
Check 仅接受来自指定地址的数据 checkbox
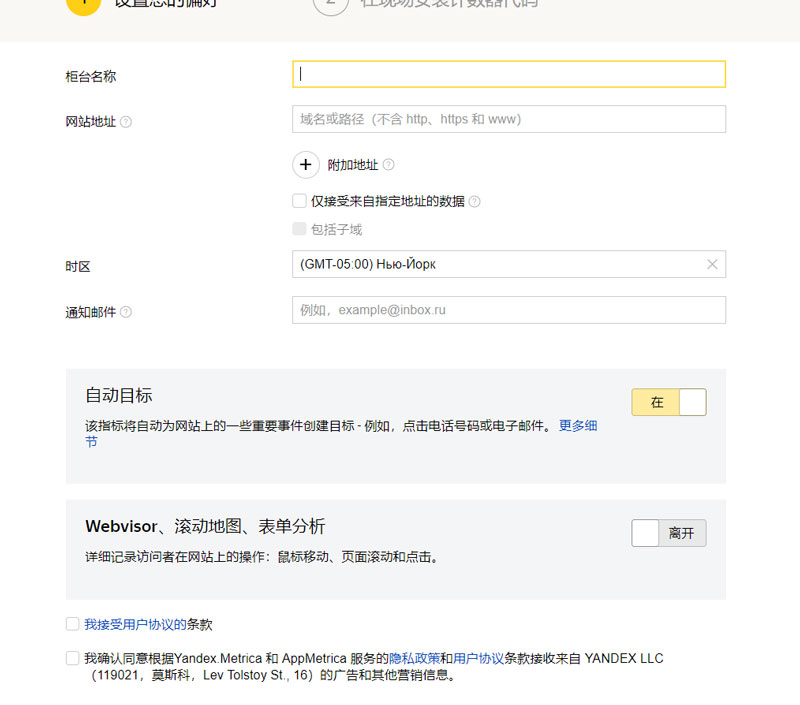point(299,201)
